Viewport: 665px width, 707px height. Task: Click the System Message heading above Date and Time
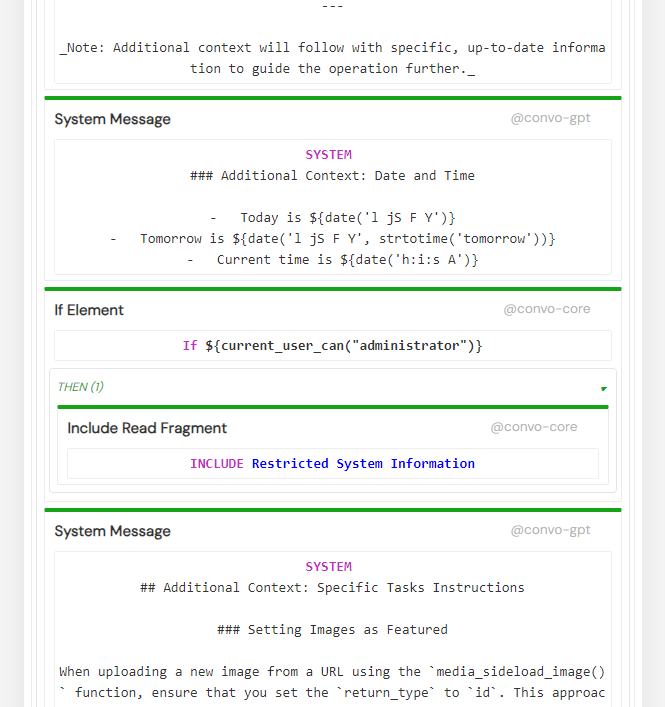[112, 119]
